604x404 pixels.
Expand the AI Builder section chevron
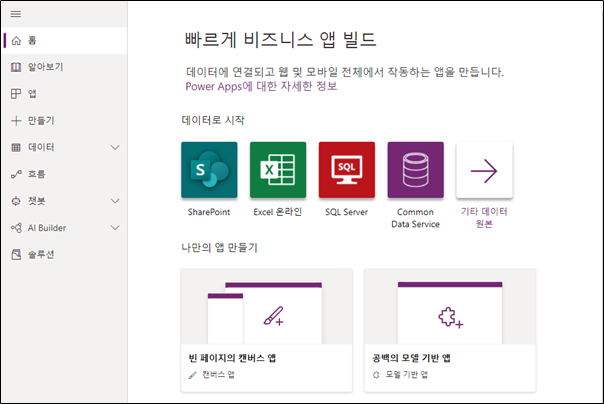click(115, 228)
